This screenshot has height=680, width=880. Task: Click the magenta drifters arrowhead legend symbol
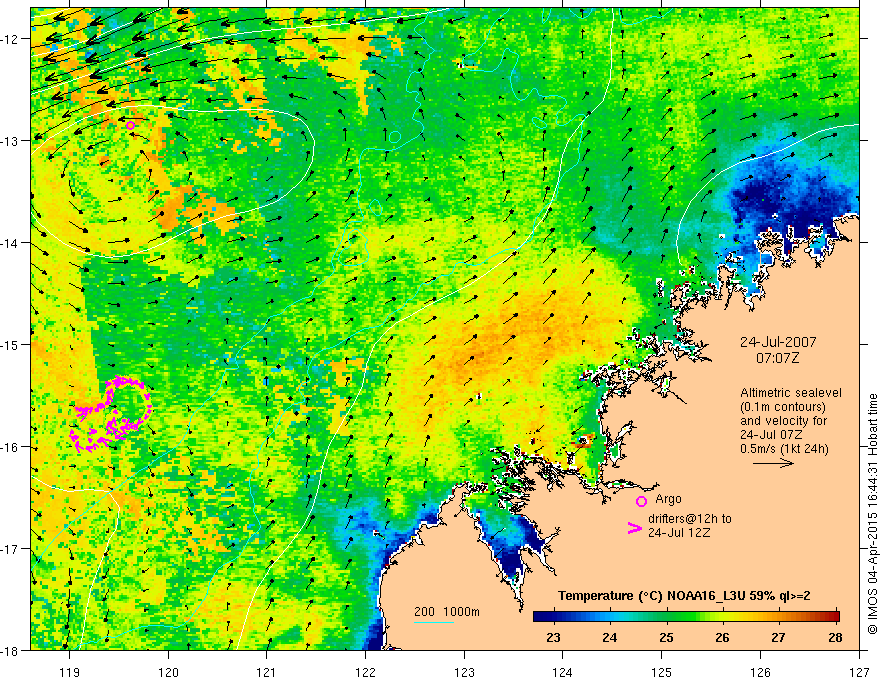(x=635, y=528)
